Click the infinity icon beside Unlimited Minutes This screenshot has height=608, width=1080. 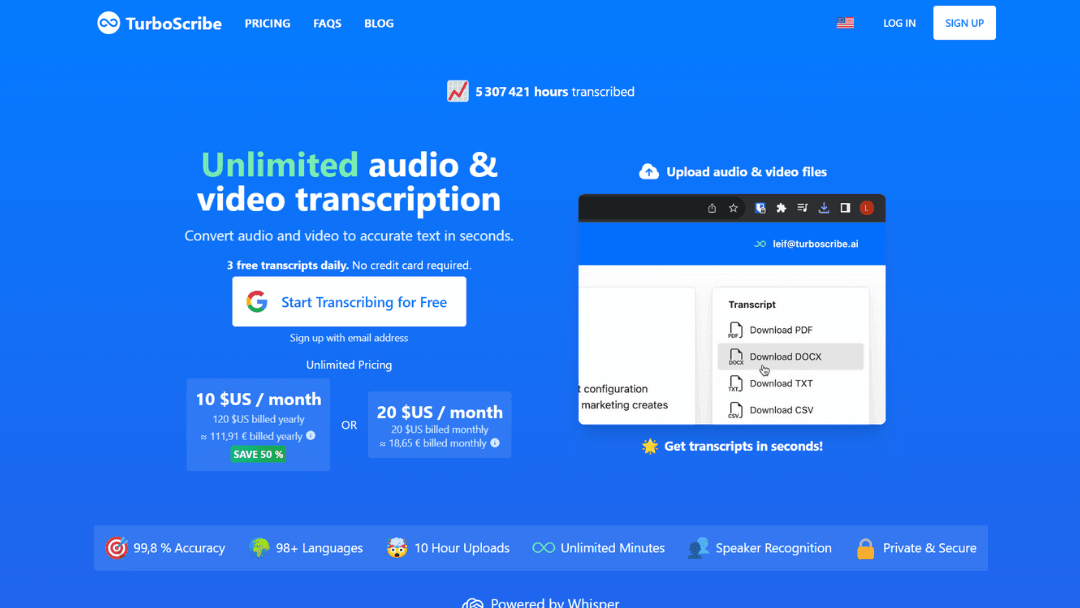543,548
